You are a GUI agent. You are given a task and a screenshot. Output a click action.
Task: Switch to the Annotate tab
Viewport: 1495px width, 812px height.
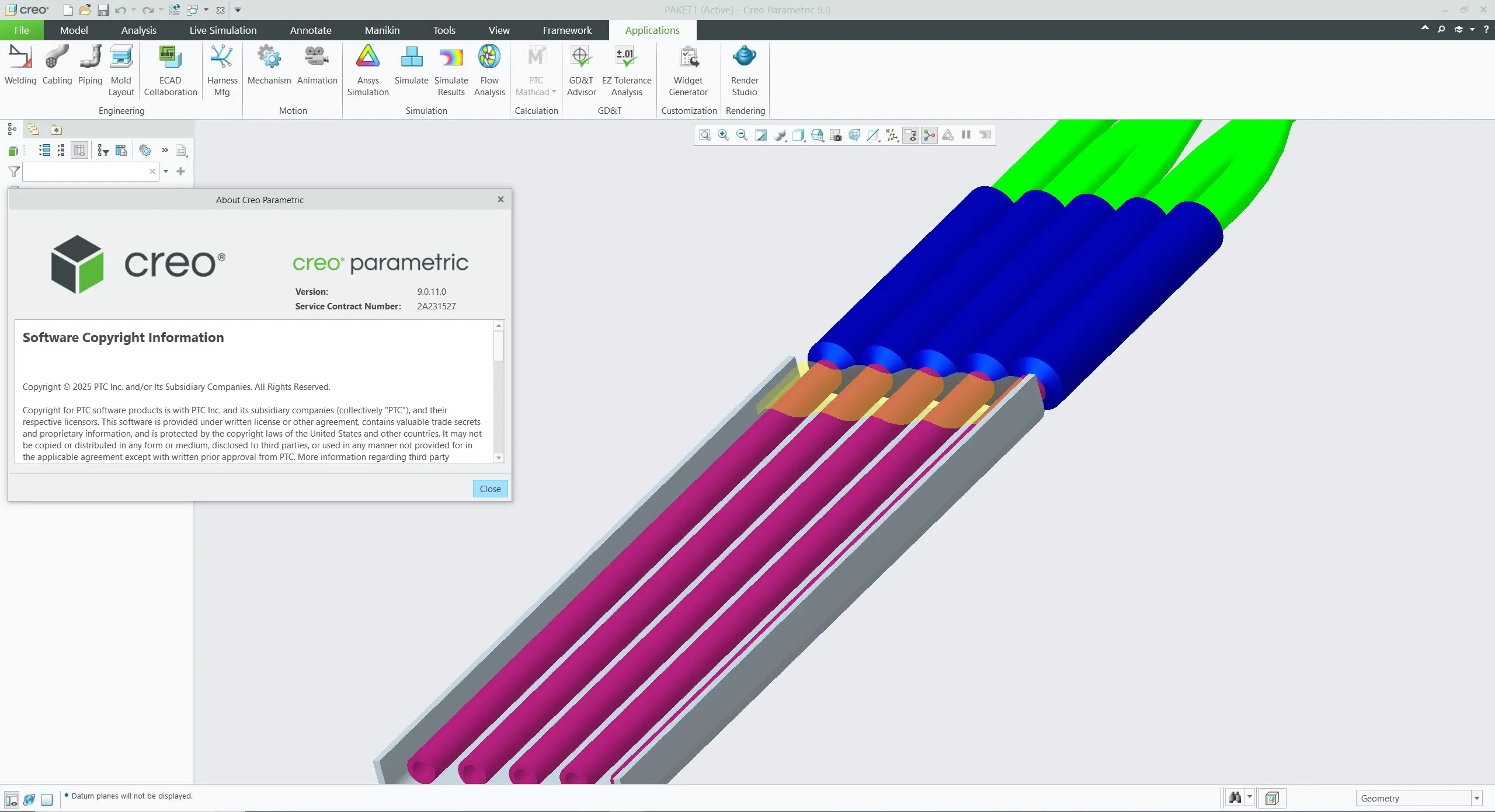click(311, 30)
